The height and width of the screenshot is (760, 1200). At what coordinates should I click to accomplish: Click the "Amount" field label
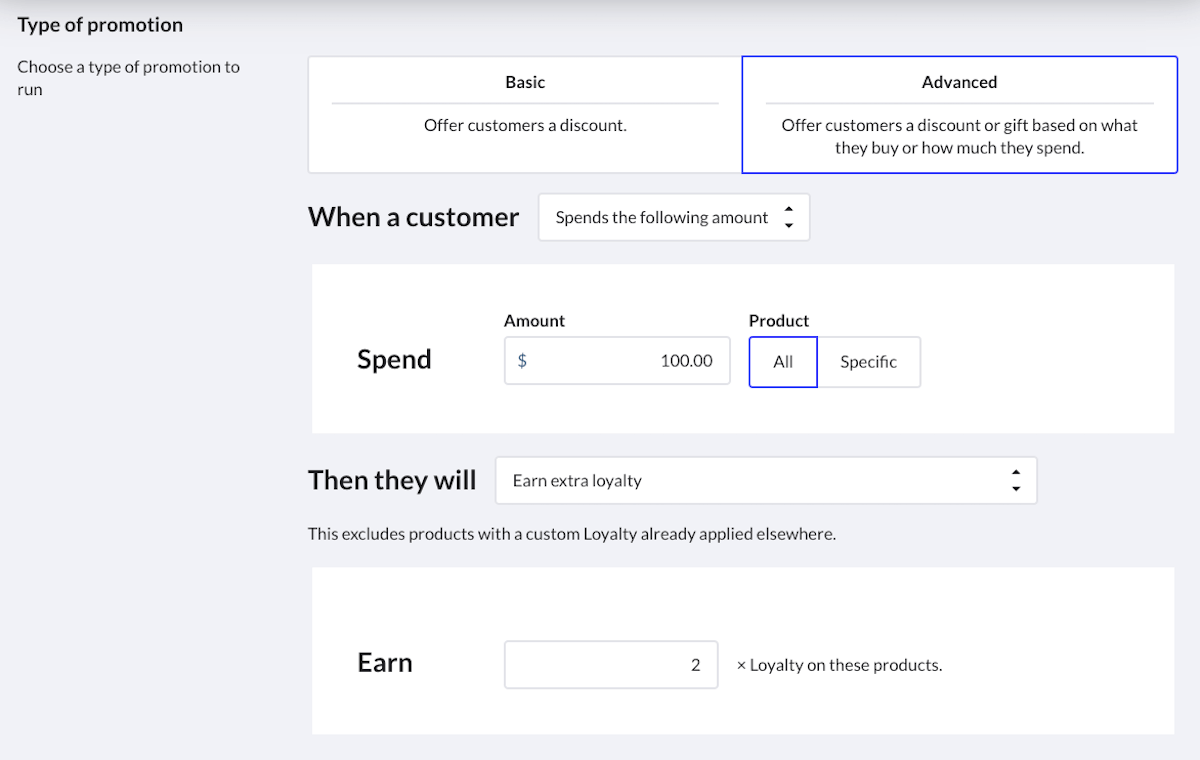(x=534, y=321)
